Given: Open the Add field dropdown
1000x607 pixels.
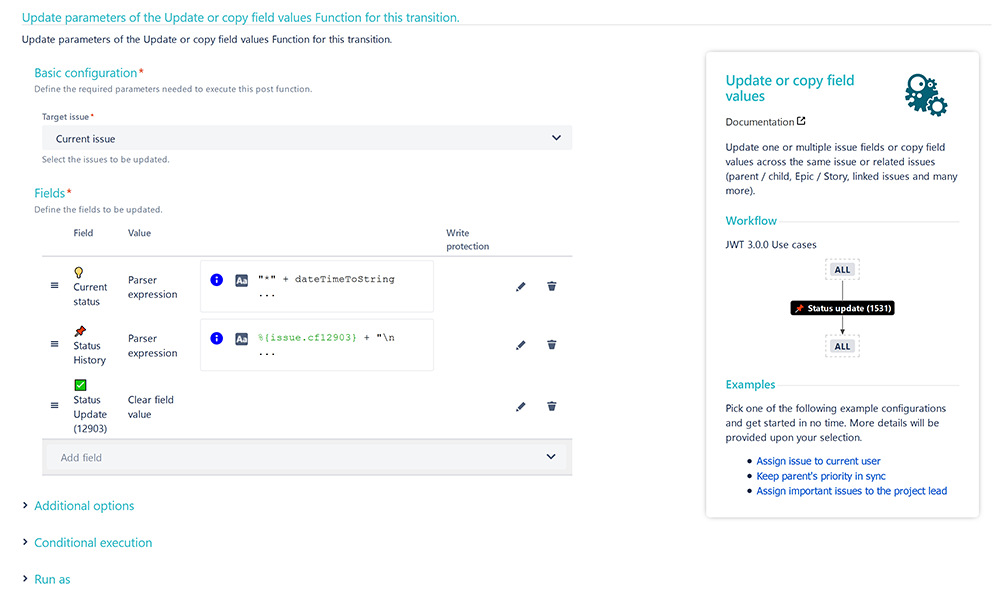Looking at the screenshot, I should pyautogui.click(x=307, y=457).
